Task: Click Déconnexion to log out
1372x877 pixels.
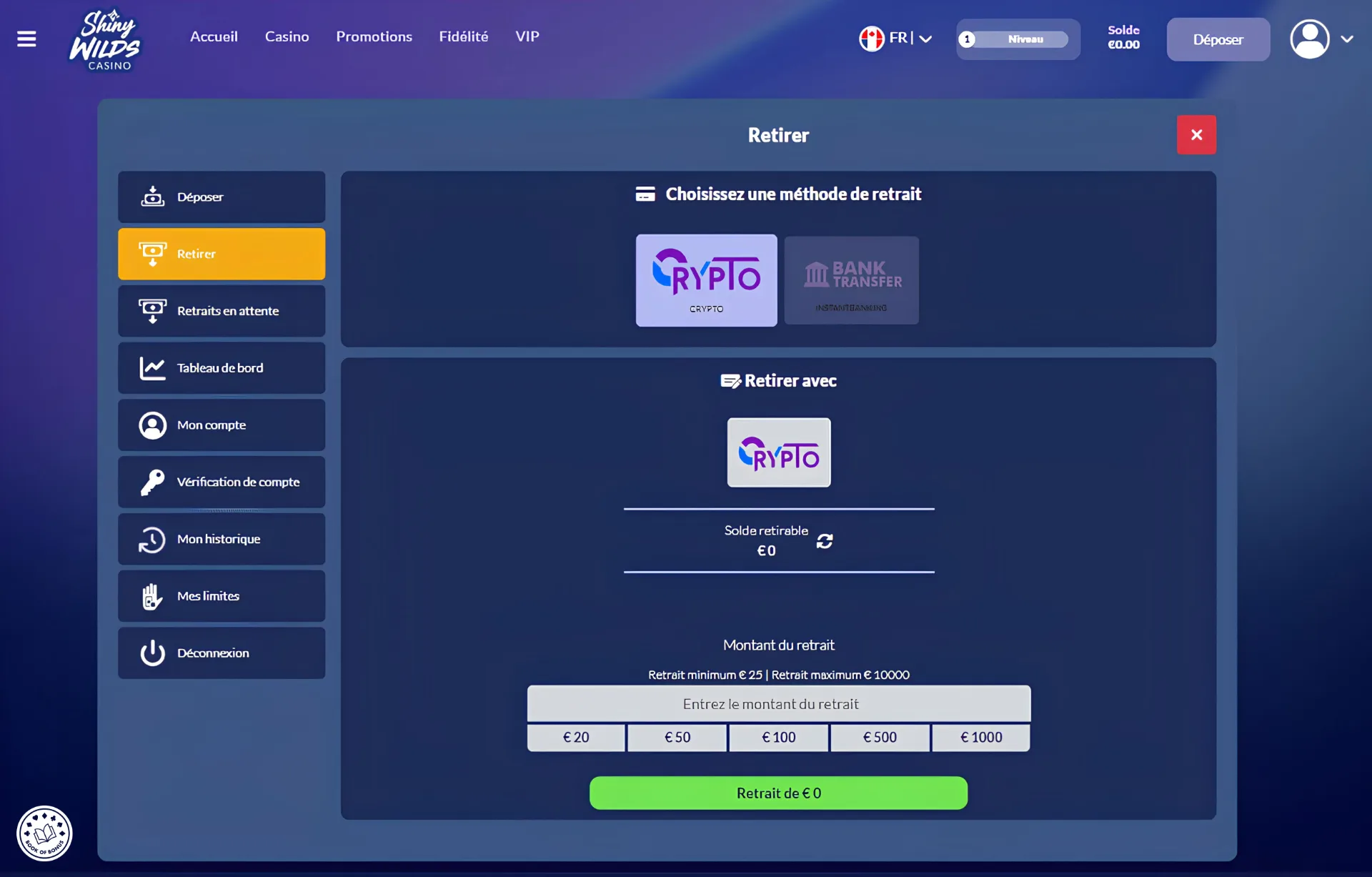Action: 222,653
